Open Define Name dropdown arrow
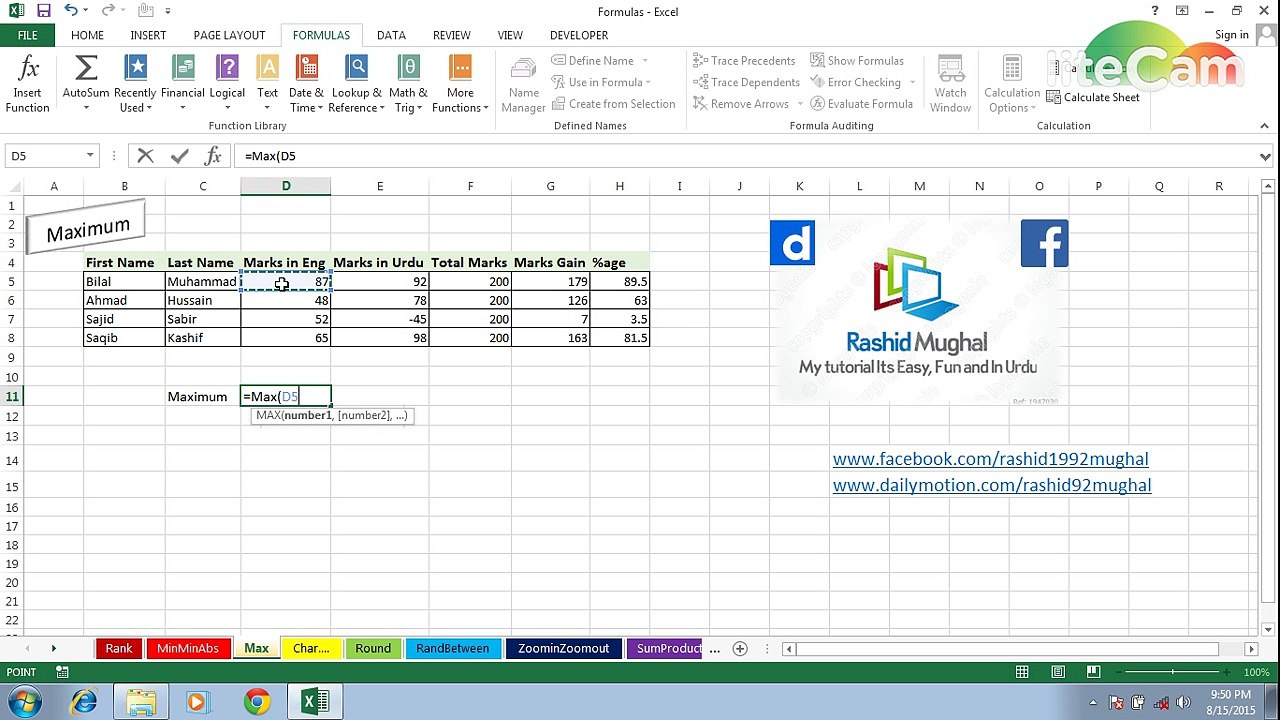The image size is (1280, 720). [x=645, y=60]
